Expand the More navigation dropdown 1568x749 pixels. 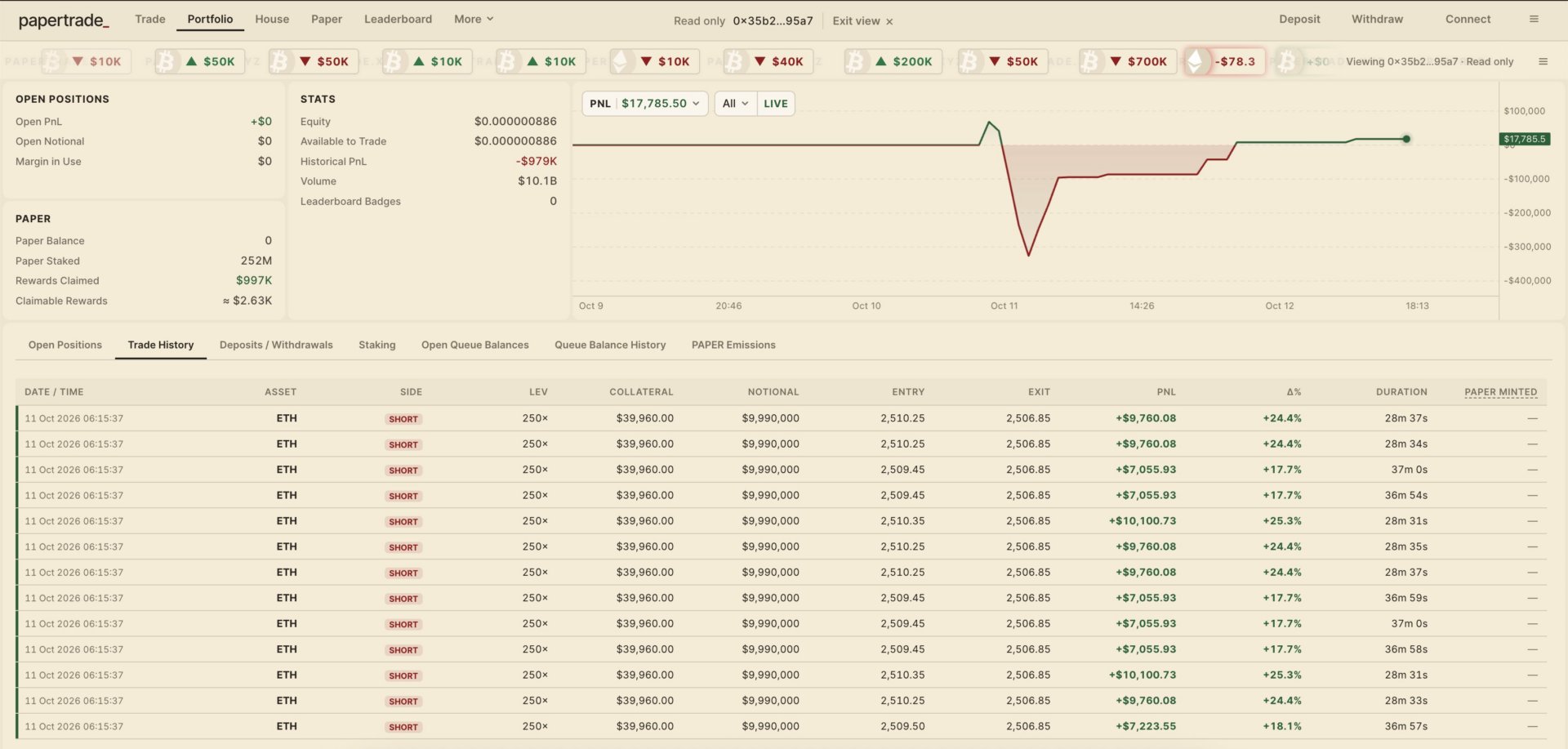pyautogui.click(x=474, y=19)
